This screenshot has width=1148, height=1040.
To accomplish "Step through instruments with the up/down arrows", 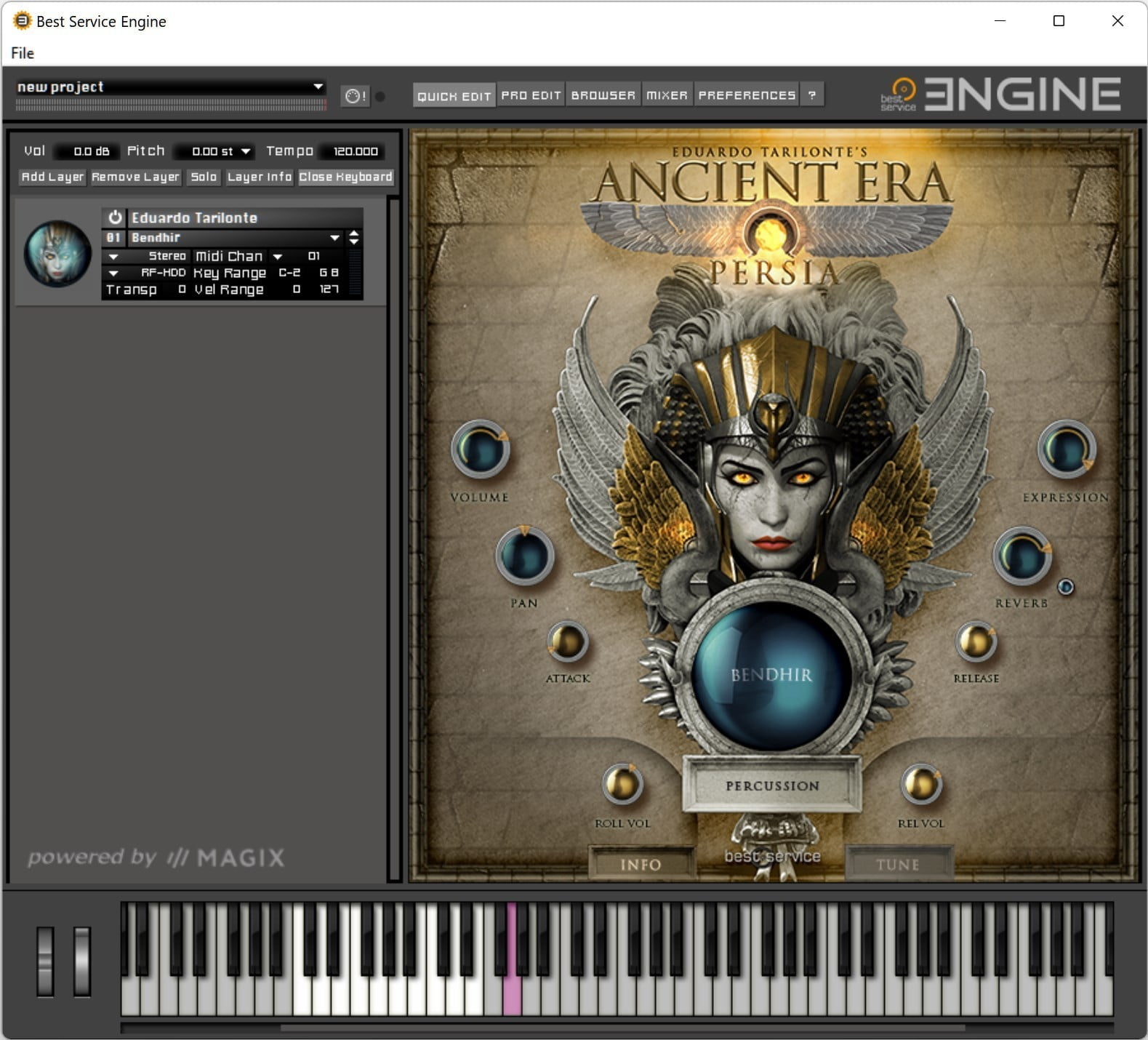I will click(x=354, y=238).
